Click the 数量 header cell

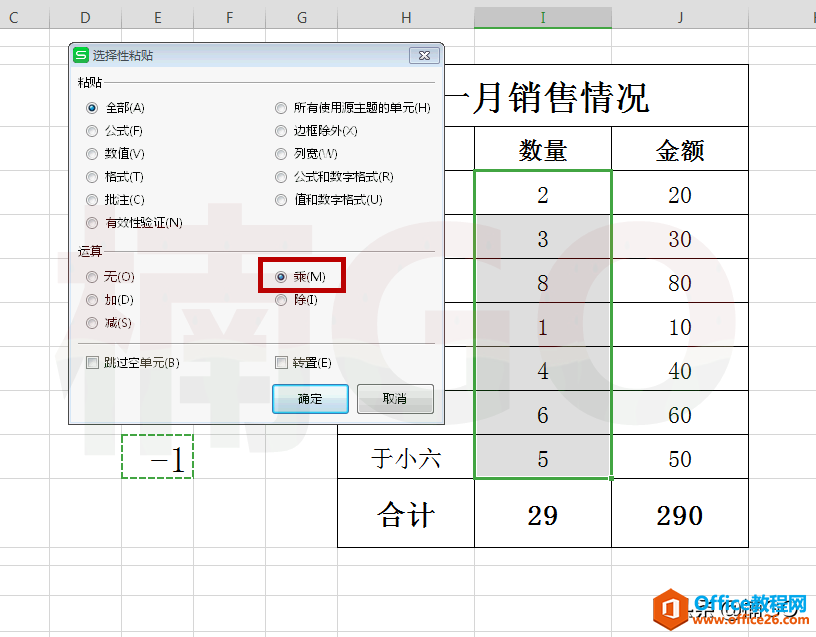[x=543, y=149]
